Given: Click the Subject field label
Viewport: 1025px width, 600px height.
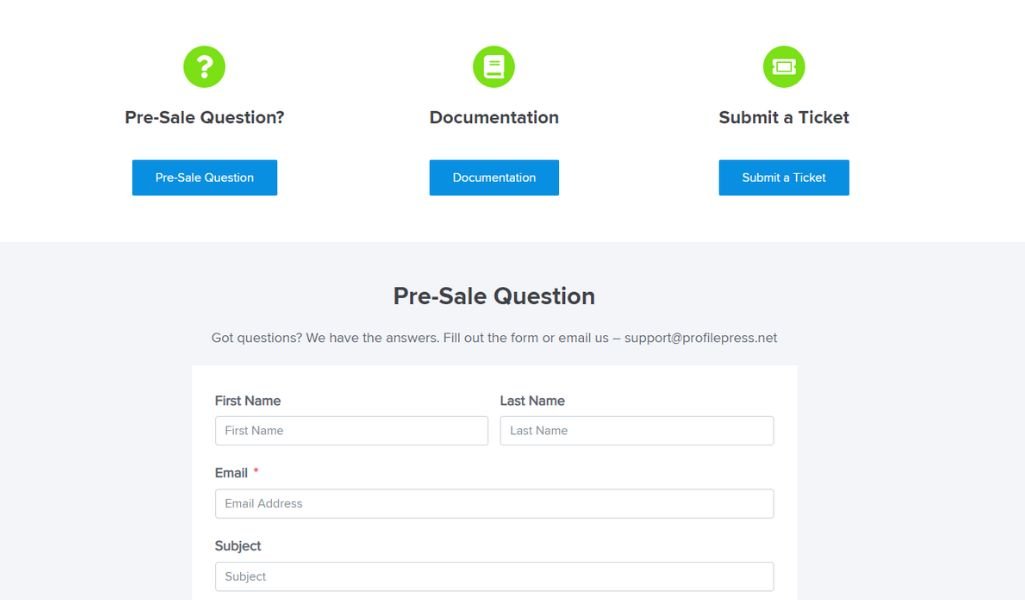Looking at the screenshot, I should pyautogui.click(x=238, y=546).
